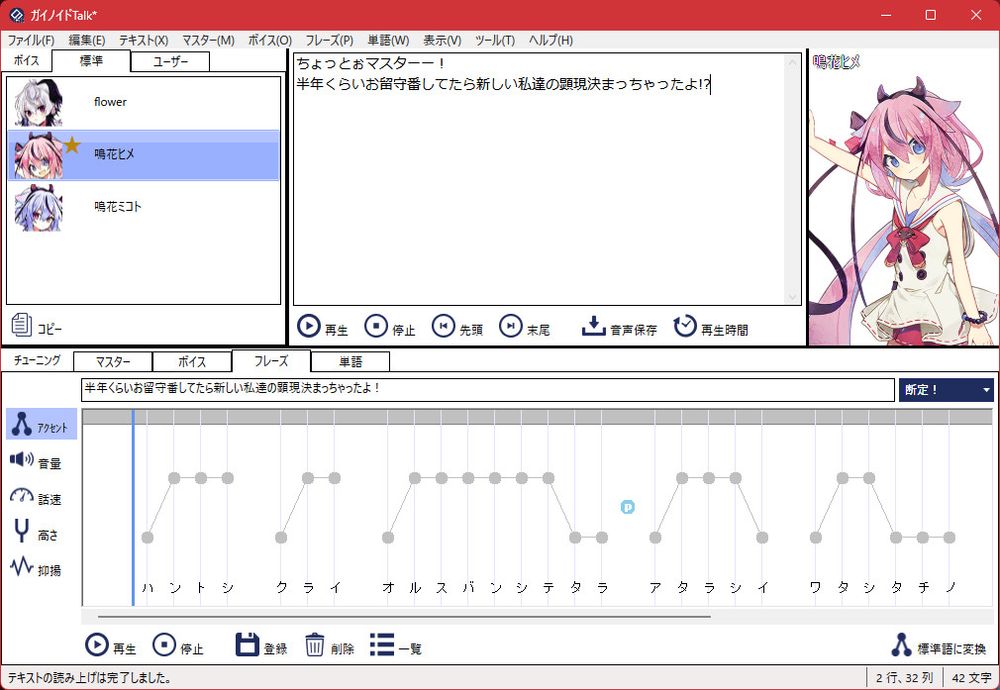This screenshot has height=690, width=1000.
Task: Select the flower voice thumbnail
Action: pos(39,103)
